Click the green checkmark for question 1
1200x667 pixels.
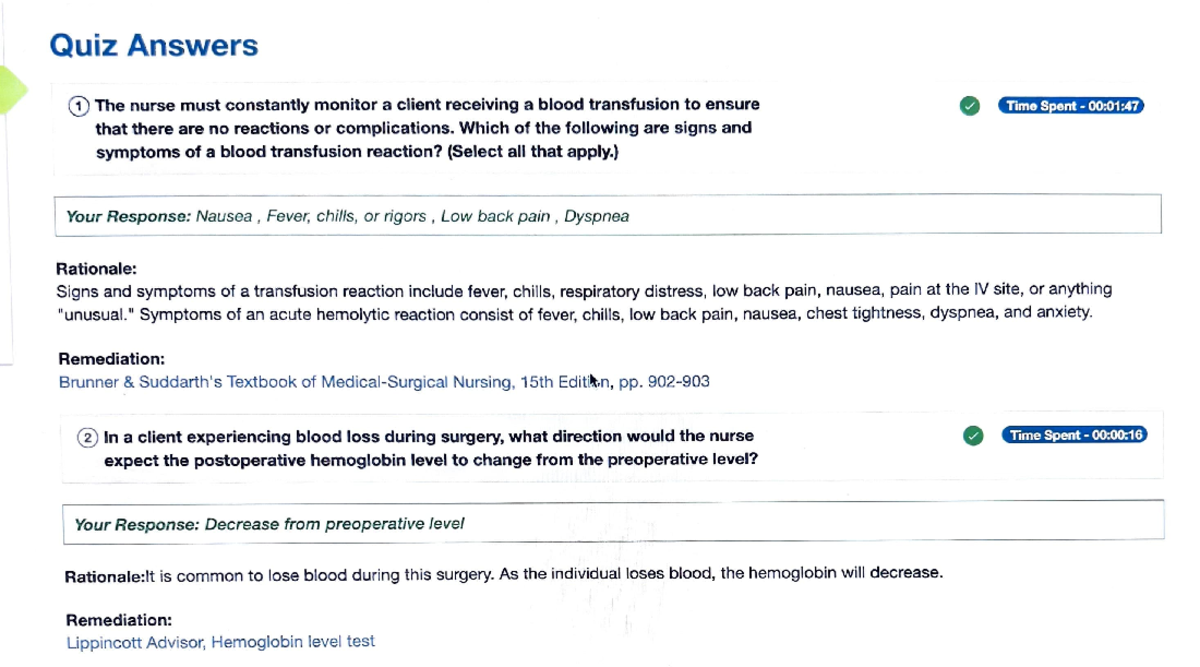point(968,106)
